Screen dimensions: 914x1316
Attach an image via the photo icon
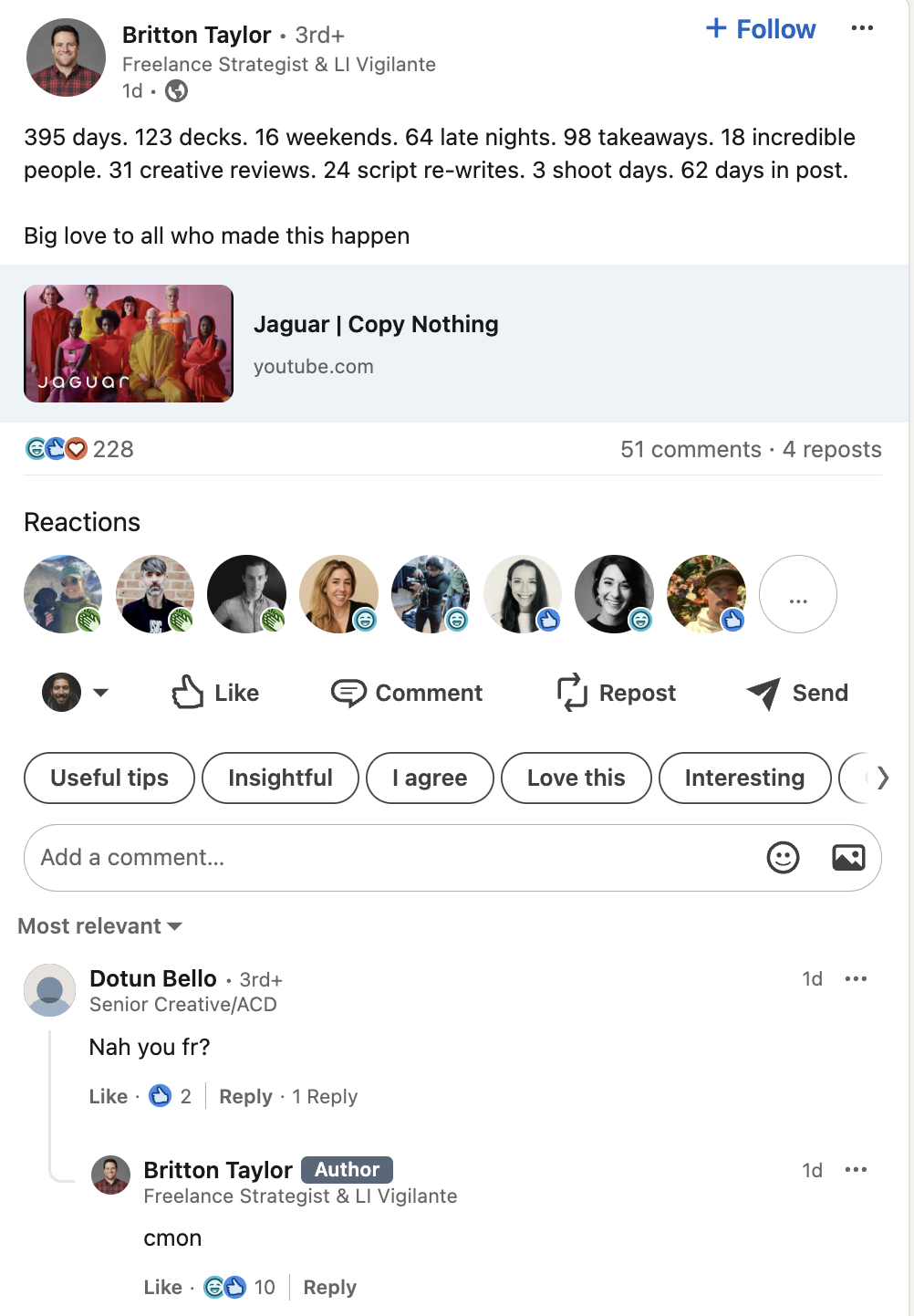848,858
